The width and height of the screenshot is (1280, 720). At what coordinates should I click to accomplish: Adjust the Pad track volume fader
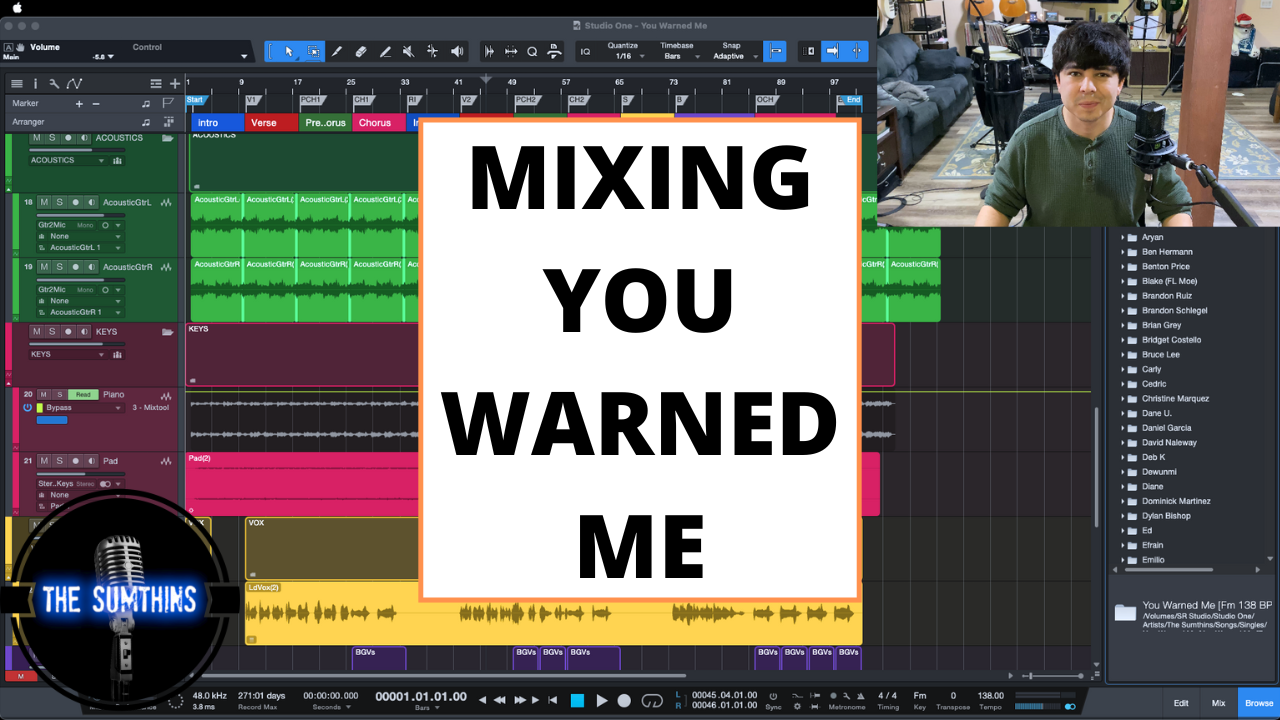pyautogui.click(x=82, y=473)
